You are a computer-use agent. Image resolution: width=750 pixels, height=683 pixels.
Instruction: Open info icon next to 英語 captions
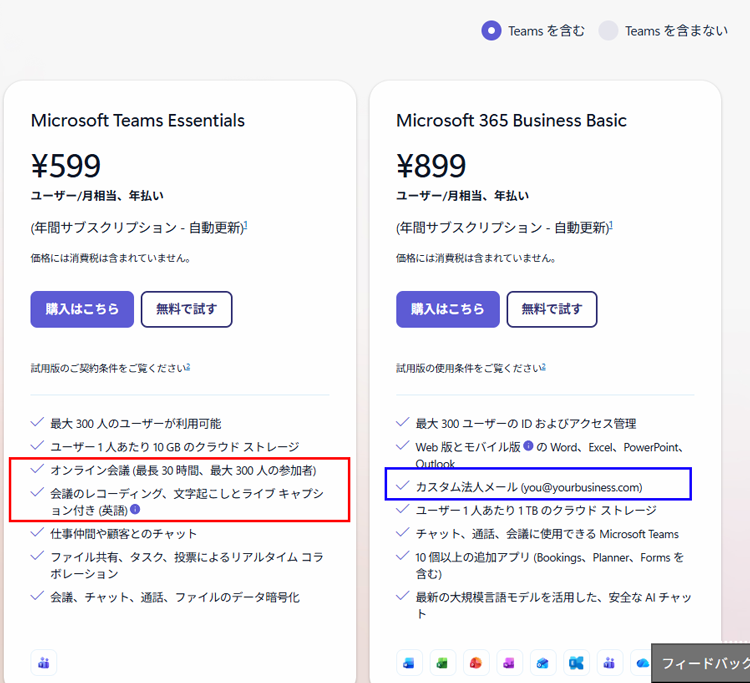click(135, 509)
